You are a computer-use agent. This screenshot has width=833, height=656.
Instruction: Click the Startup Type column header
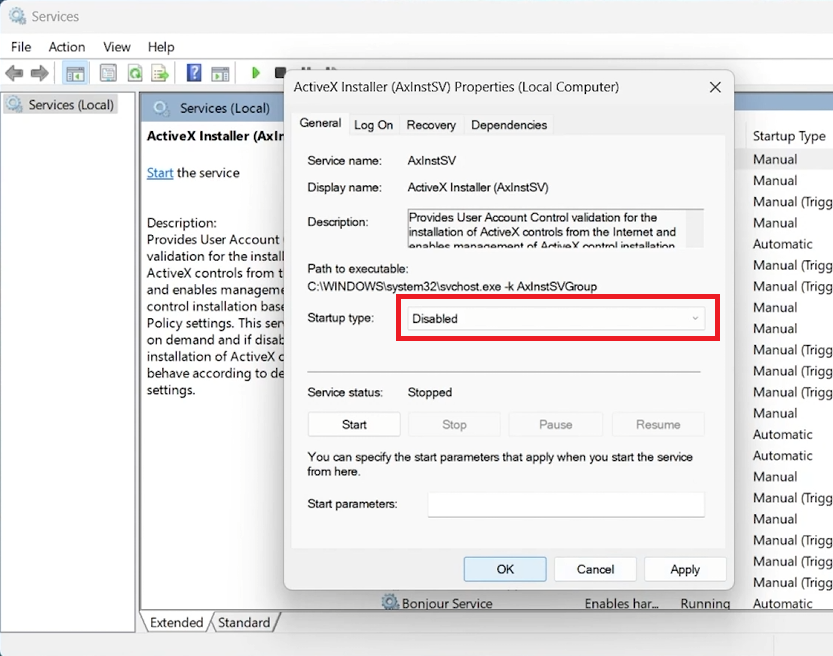[x=789, y=137]
